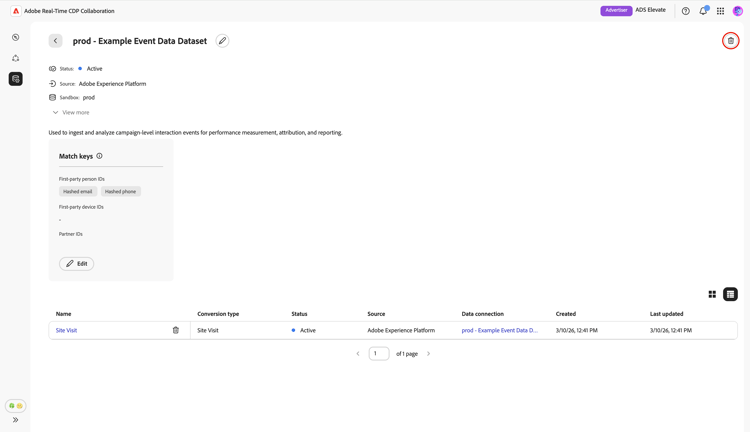Show Match keys info tooltip icon

pyautogui.click(x=99, y=156)
